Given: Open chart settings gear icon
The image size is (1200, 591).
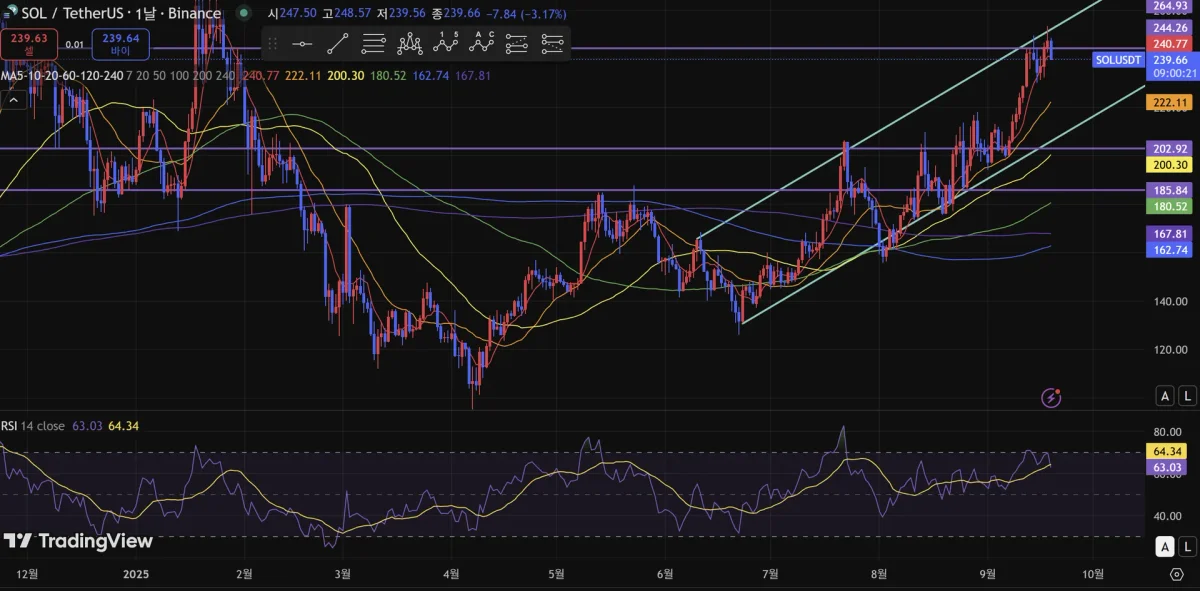Looking at the screenshot, I should (x=1176, y=574).
